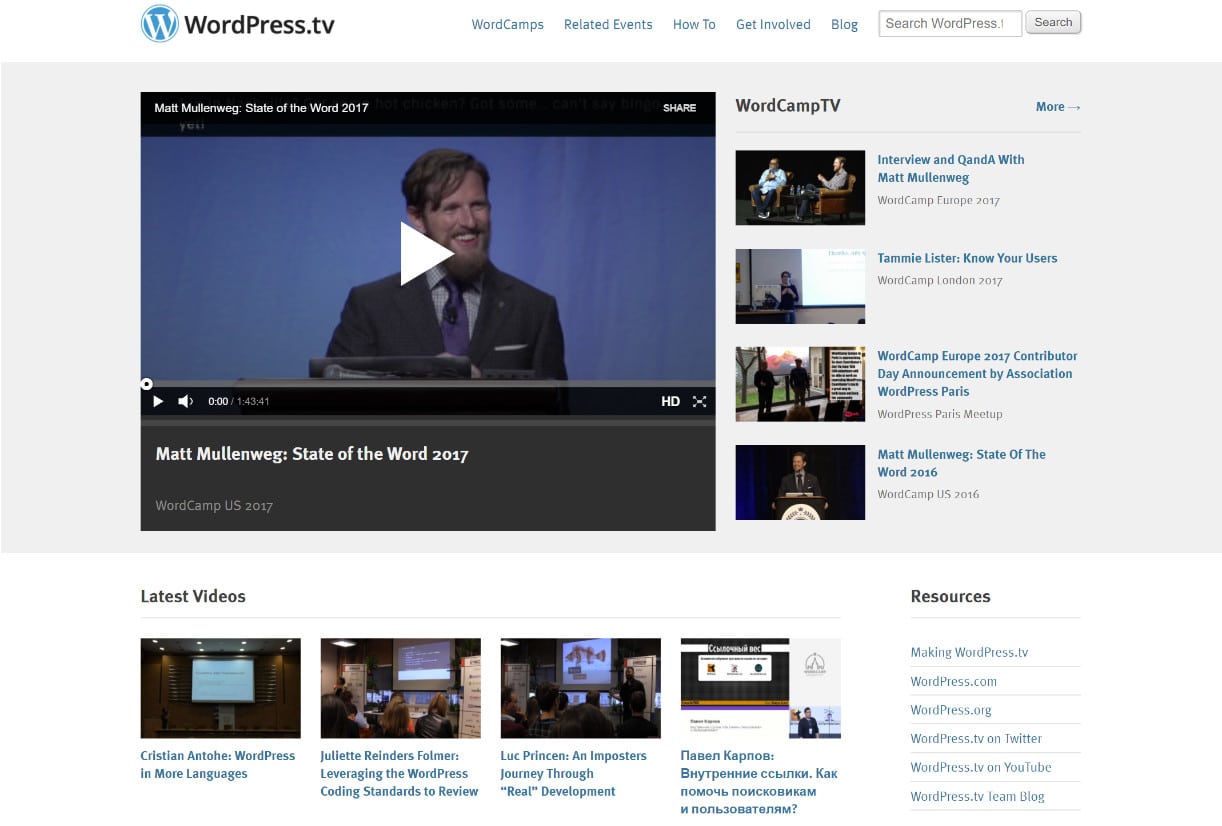The height and width of the screenshot is (826, 1222).
Task: Open the SHARE options on the video player
Action: tap(680, 107)
